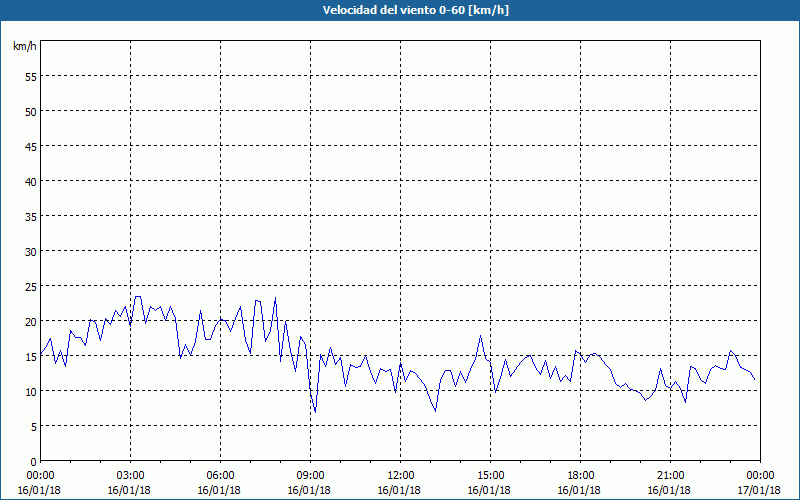The width and height of the screenshot is (800, 500).
Task: Click the 09:00 time label on x-axis
Action: pos(310,475)
